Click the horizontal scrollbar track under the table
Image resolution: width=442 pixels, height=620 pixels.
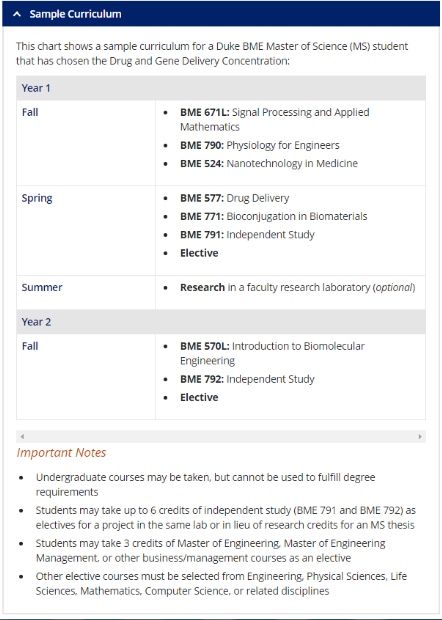(x=221, y=437)
